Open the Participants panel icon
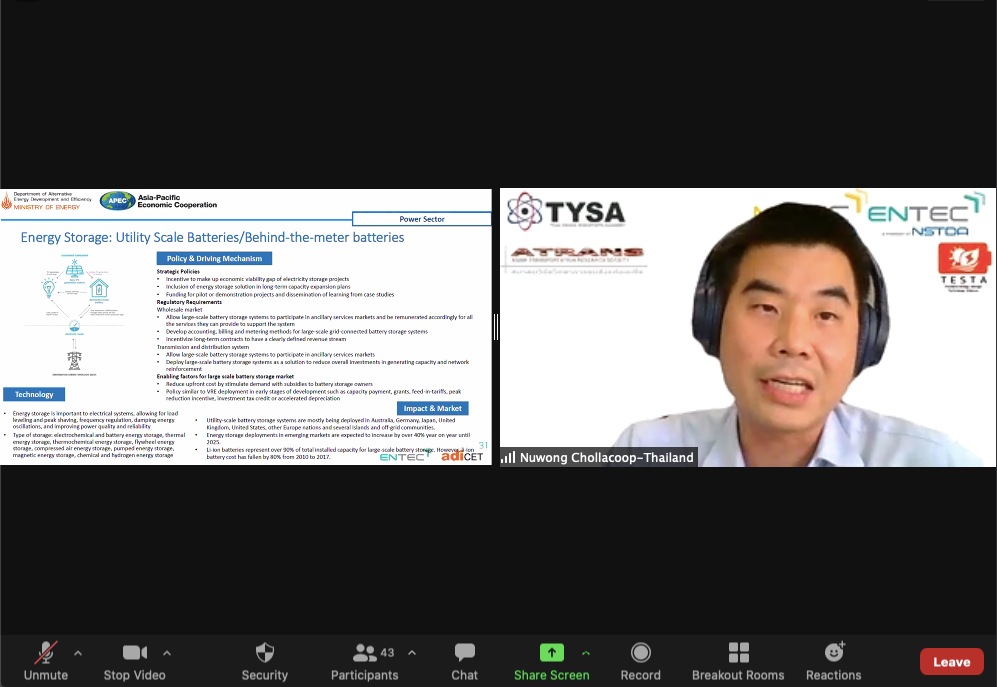This screenshot has height=687, width=997. pyautogui.click(x=365, y=653)
